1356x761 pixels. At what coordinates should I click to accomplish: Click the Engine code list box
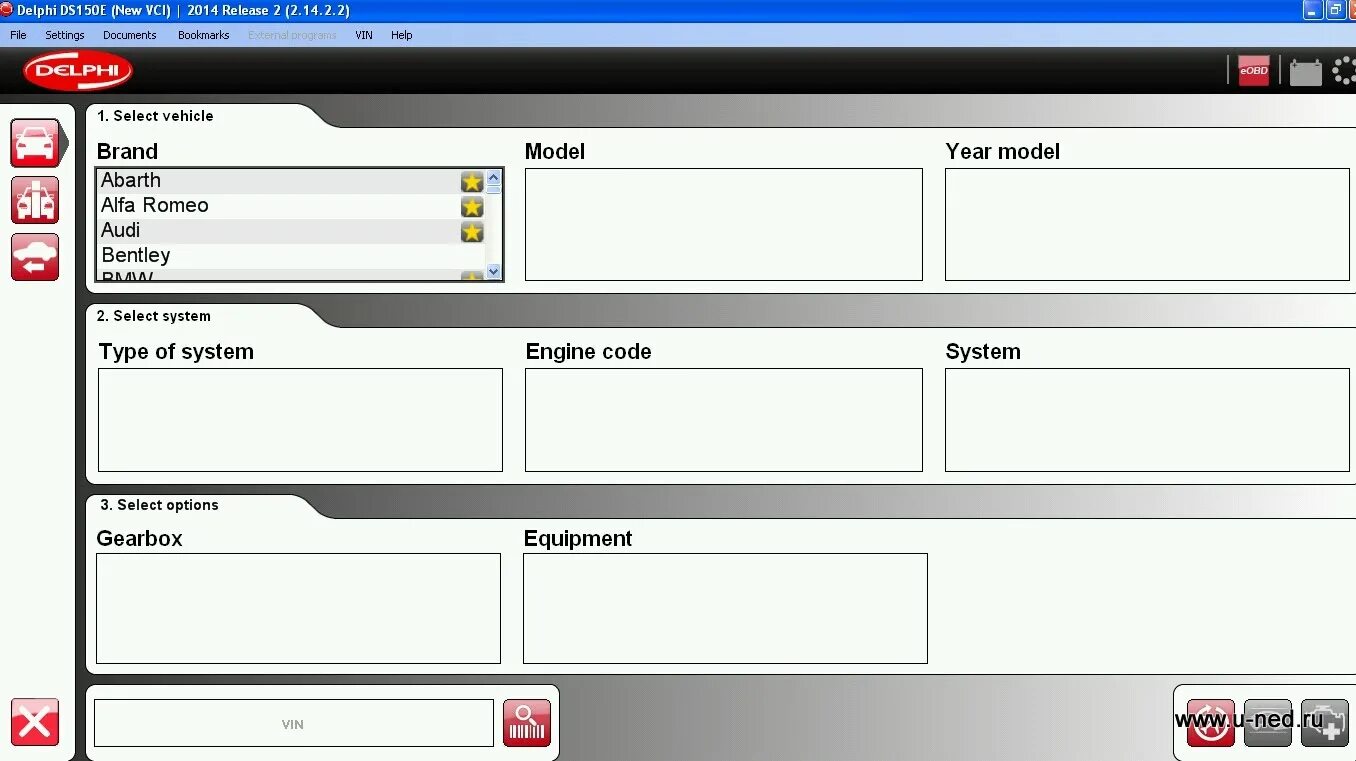724,420
